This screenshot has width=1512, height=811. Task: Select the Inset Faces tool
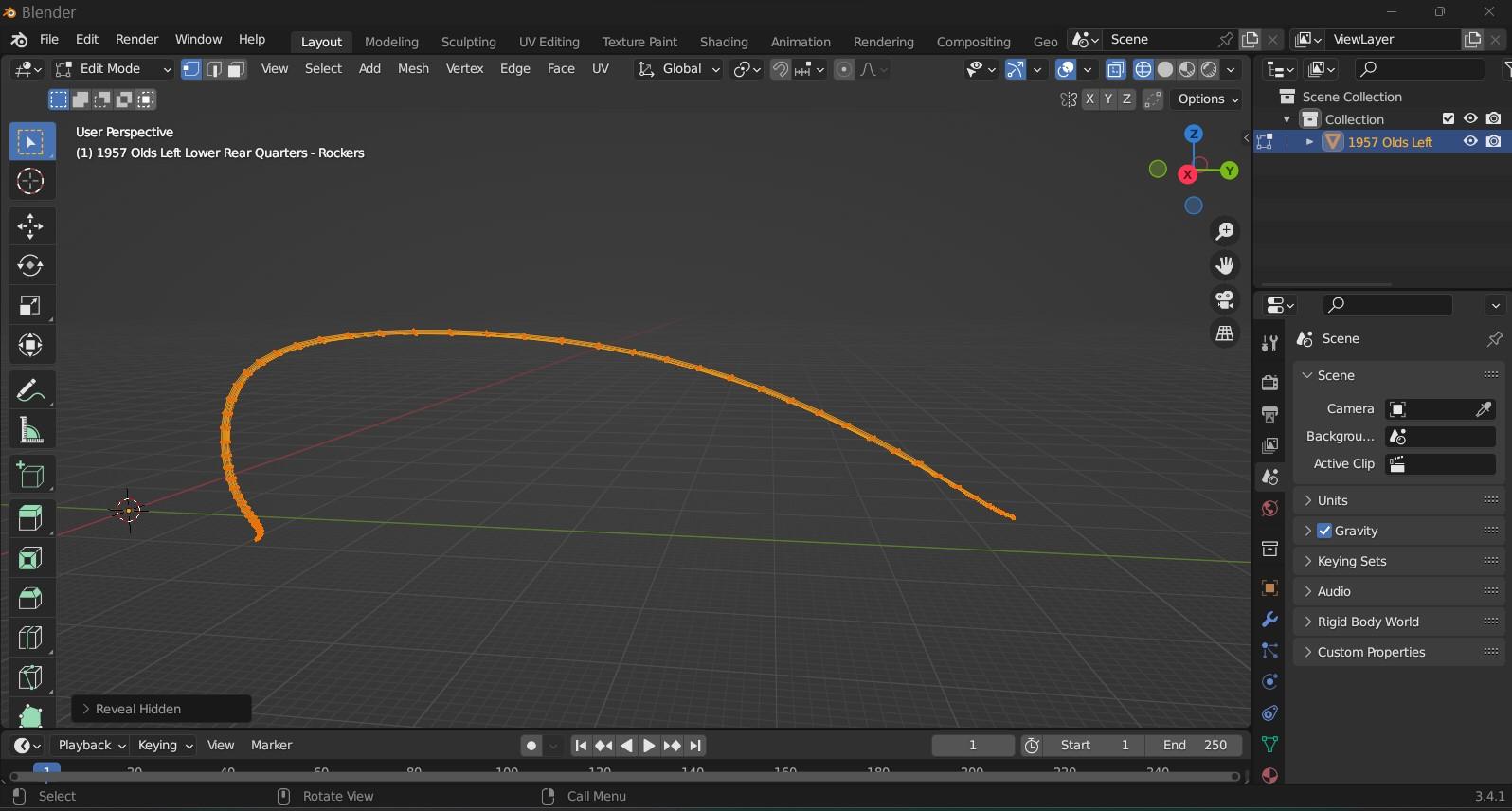30,558
